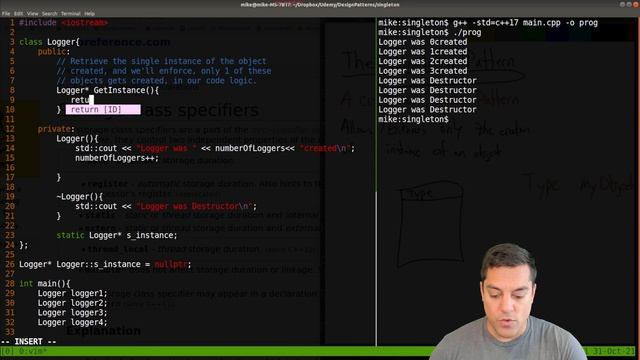
Task: Click the 'numberOfLoggers++;' statement
Action: tap(117, 158)
